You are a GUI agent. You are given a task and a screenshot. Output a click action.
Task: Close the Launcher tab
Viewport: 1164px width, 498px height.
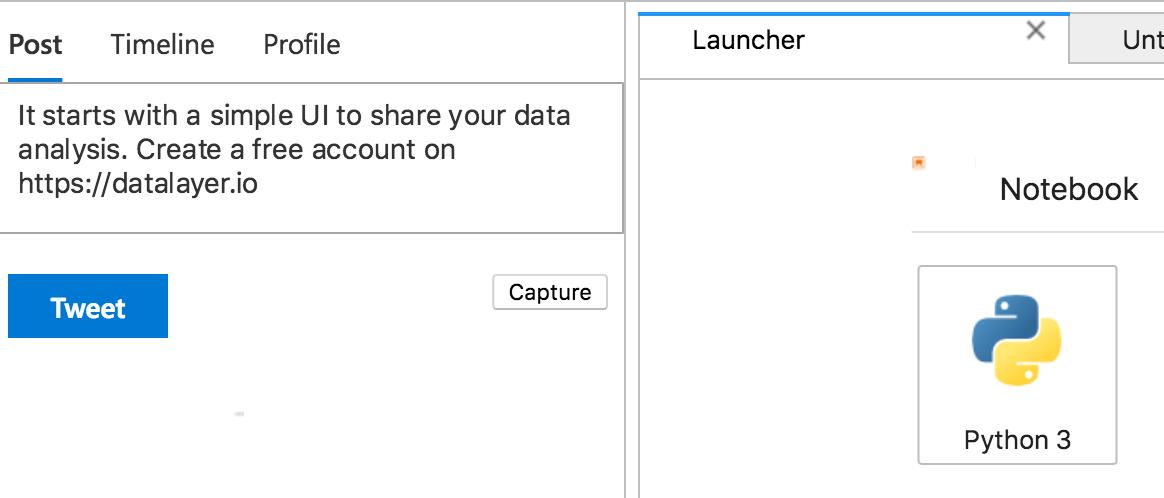[1036, 30]
